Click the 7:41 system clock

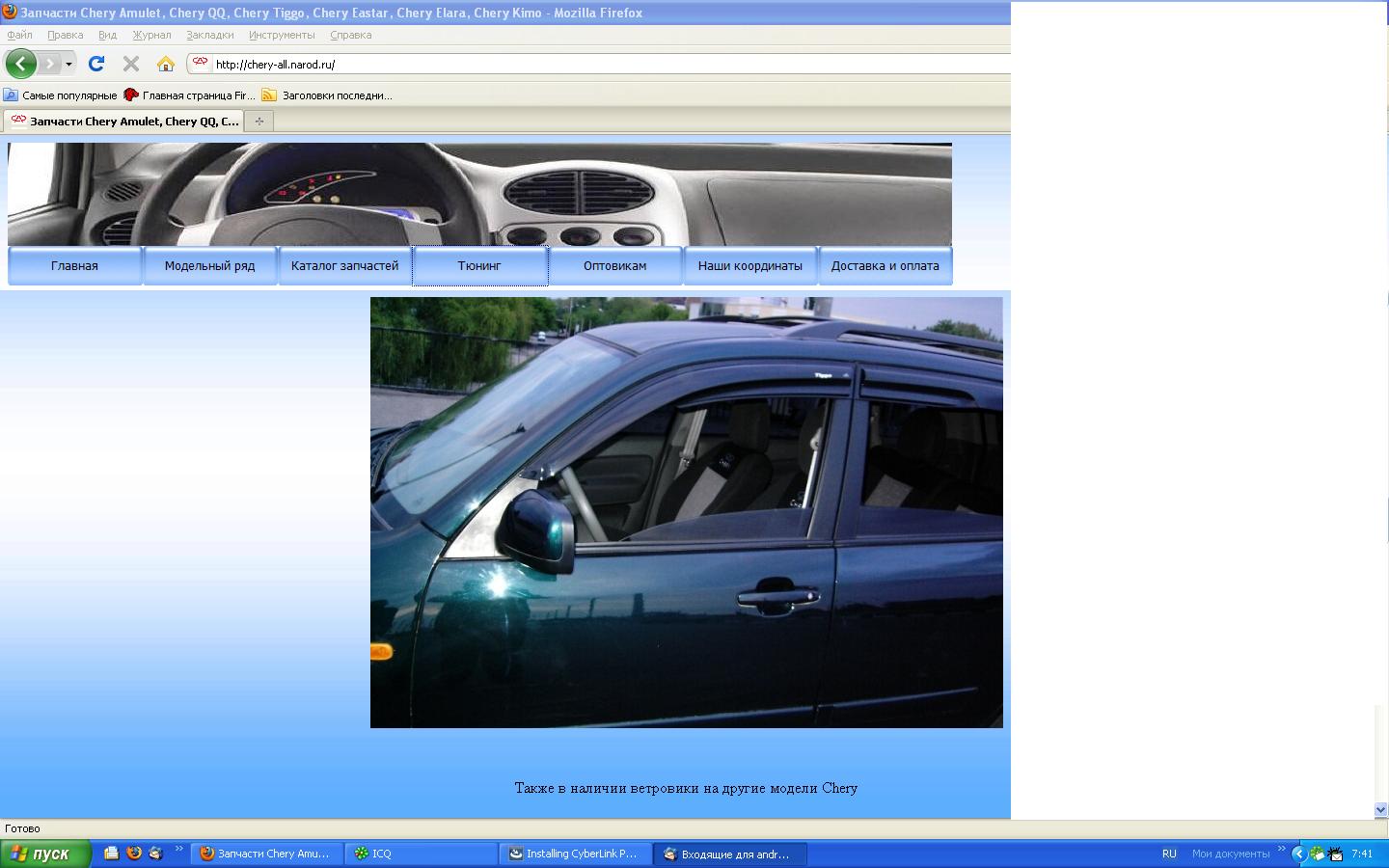pos(1362,854)
